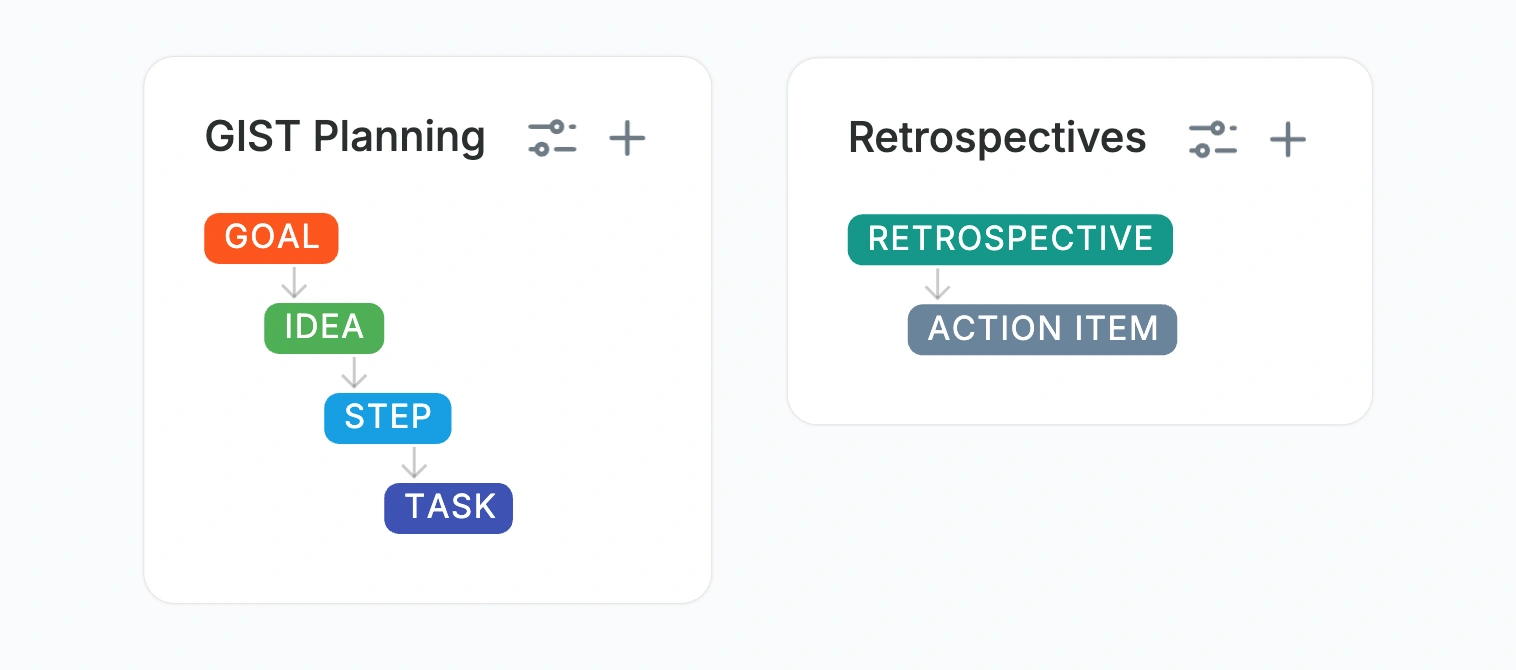This screenshot has width=1516, height=670.
Task: Add new level to Retrospectives hierarchy
Action: point(1288,139)
